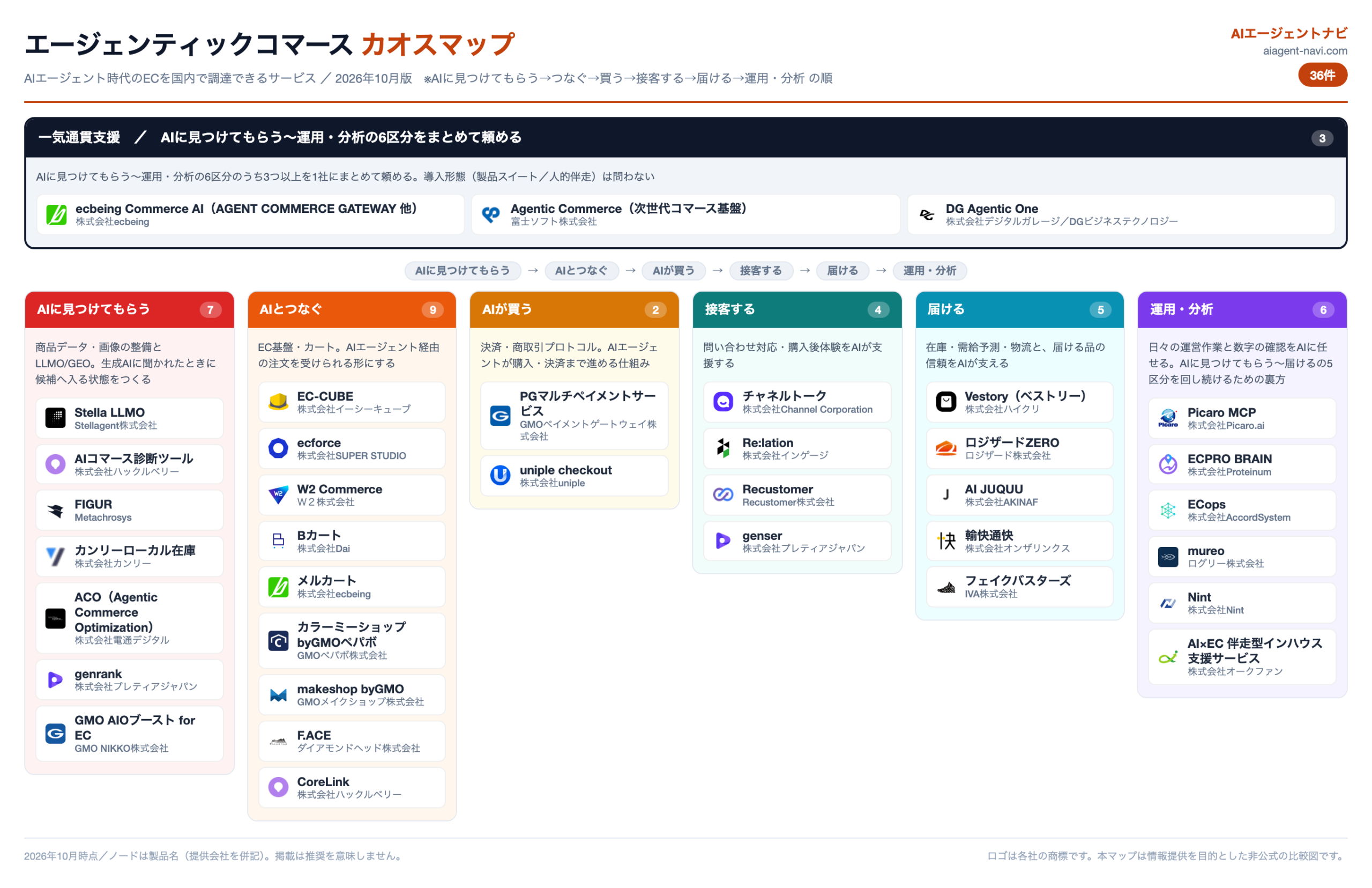This screenshot has width=1372, height=888.
Task: Click the purple 運用・分析 column header
Action: (x=1242, y=309)
